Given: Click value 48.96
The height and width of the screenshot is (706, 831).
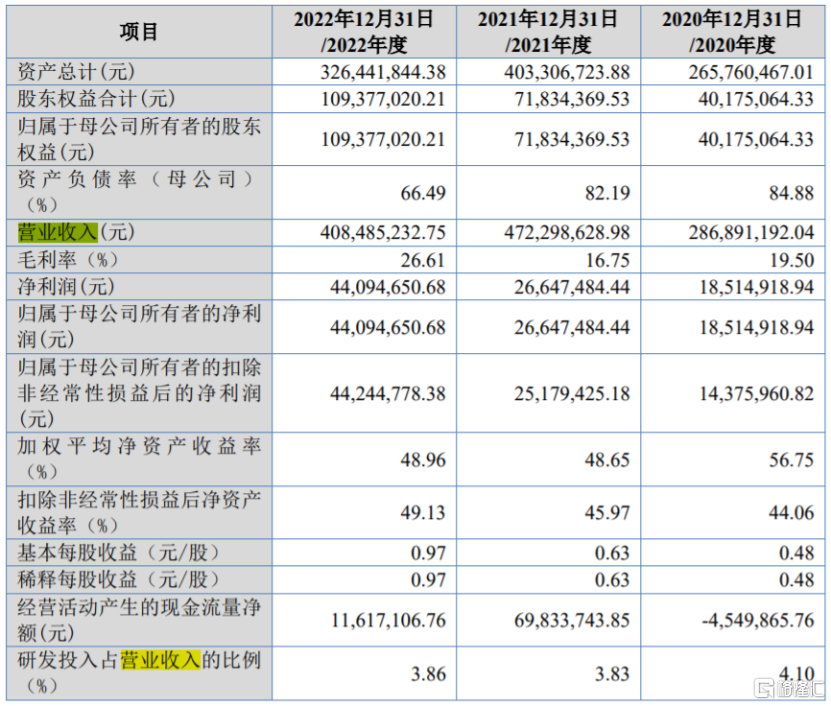Looking at the screenshot, I should point(423,460).
